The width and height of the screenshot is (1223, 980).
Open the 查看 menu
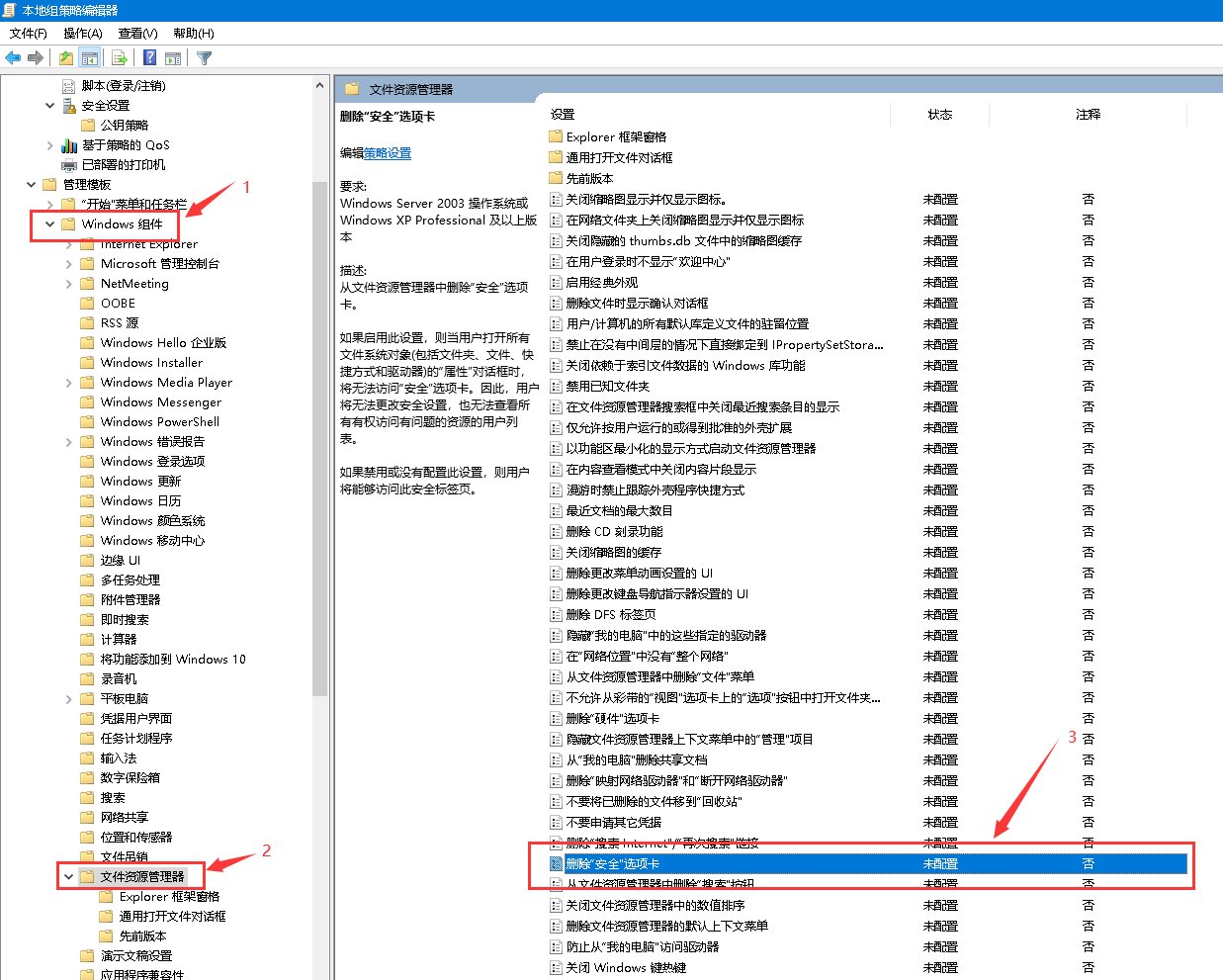[137, 33]
